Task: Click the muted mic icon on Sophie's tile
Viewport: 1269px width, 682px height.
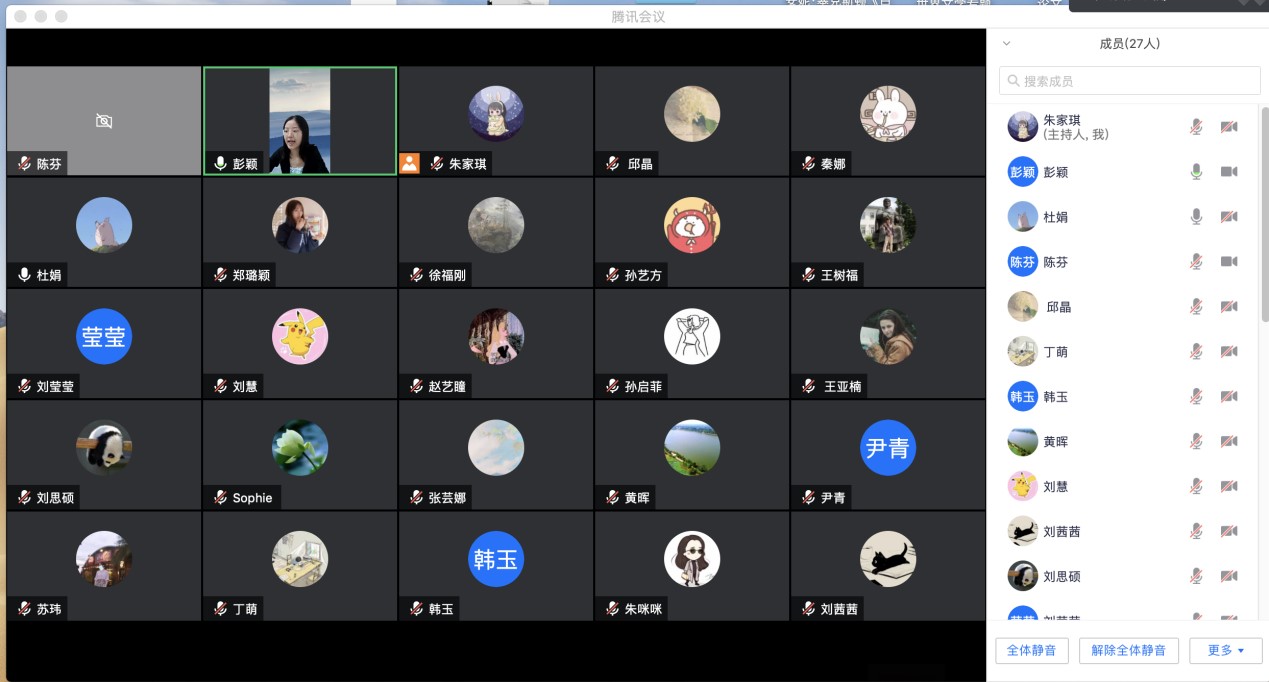Action: pyautogui.click(x=221, y=497)
